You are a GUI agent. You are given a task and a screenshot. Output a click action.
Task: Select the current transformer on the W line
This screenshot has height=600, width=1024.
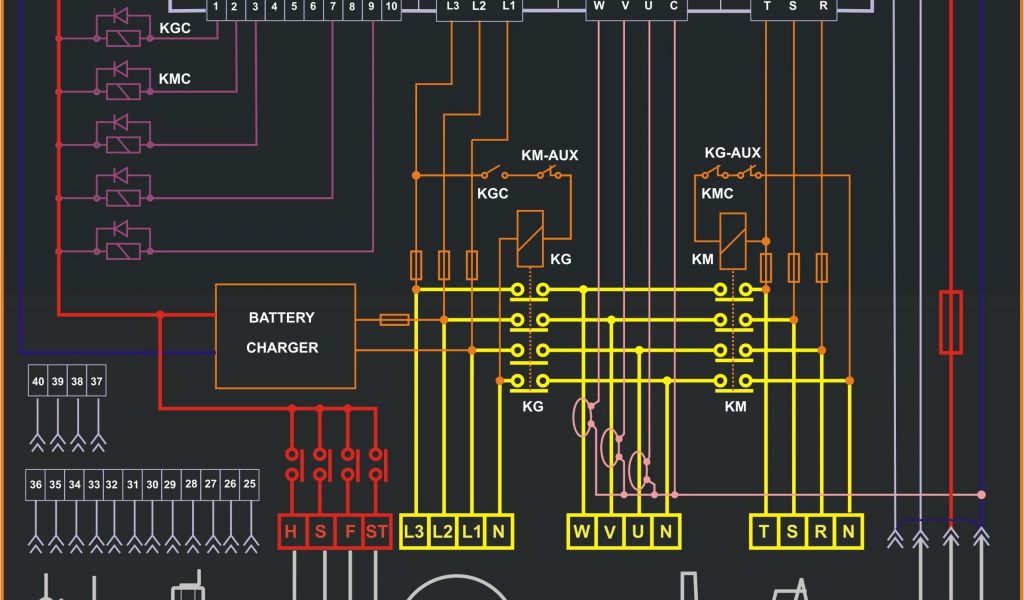[583, 412]
